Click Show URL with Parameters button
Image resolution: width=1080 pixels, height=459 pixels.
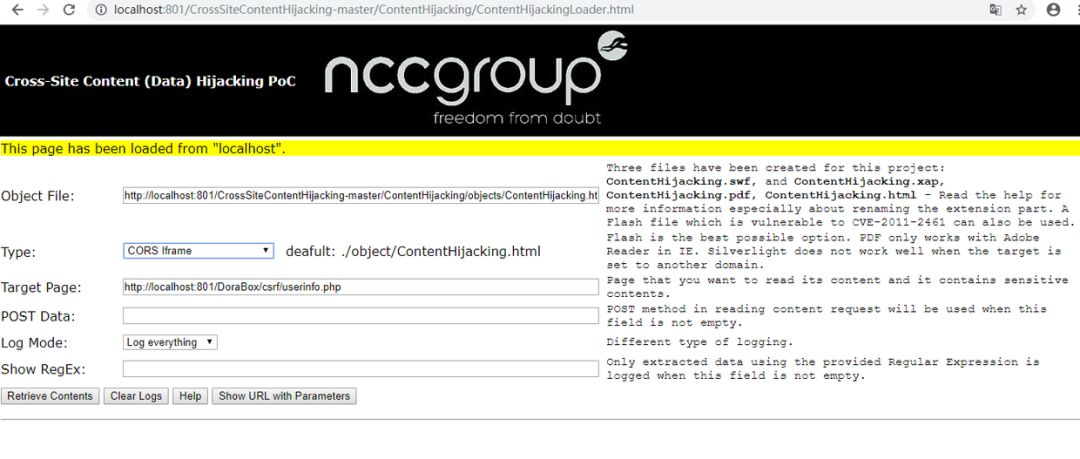coord(284,396)
